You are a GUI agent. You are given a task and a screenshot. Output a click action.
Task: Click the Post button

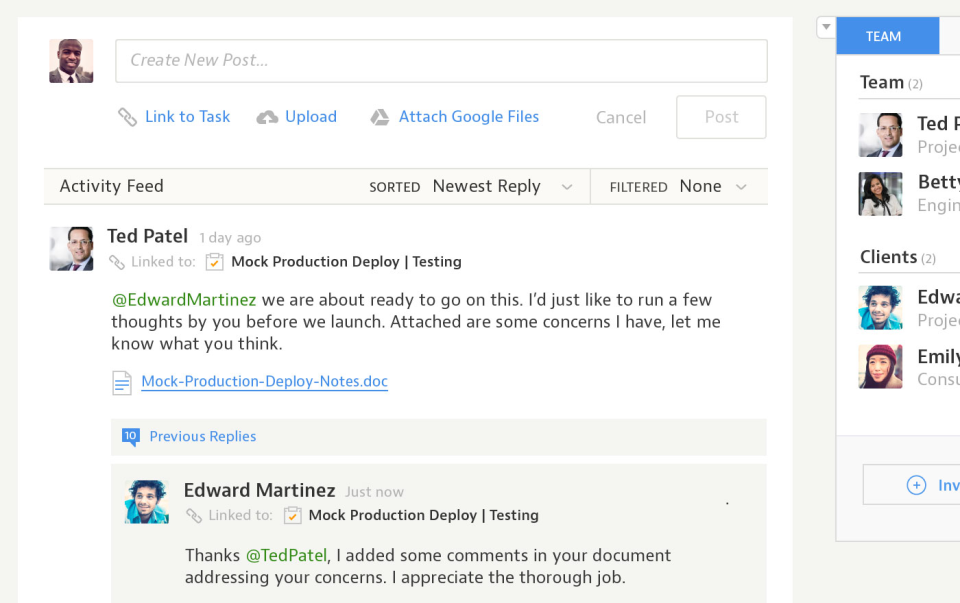[721, 117]
